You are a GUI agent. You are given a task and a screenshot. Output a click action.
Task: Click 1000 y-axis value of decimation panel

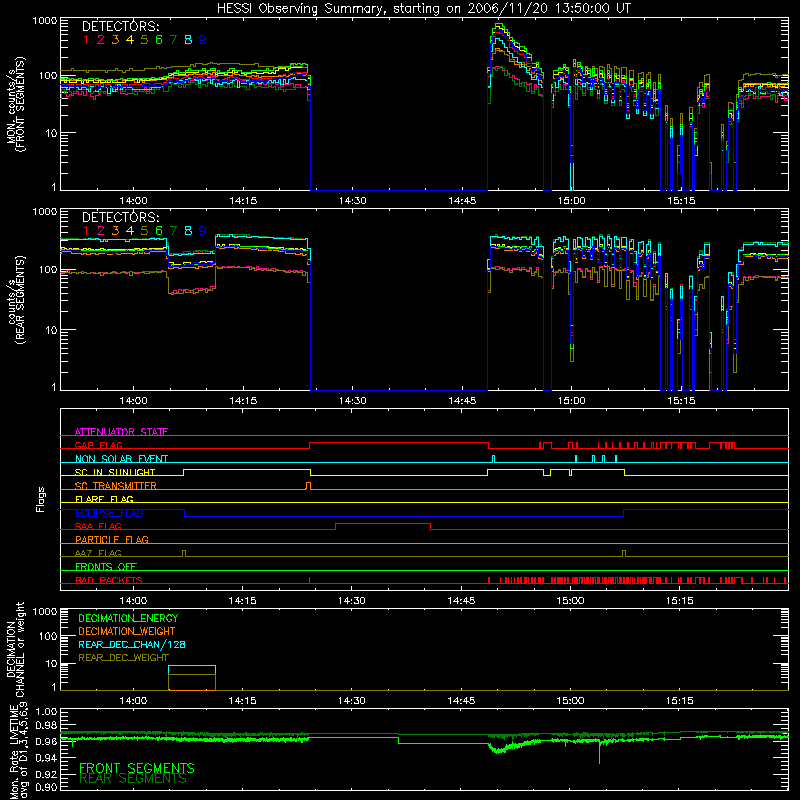(44, 612)
